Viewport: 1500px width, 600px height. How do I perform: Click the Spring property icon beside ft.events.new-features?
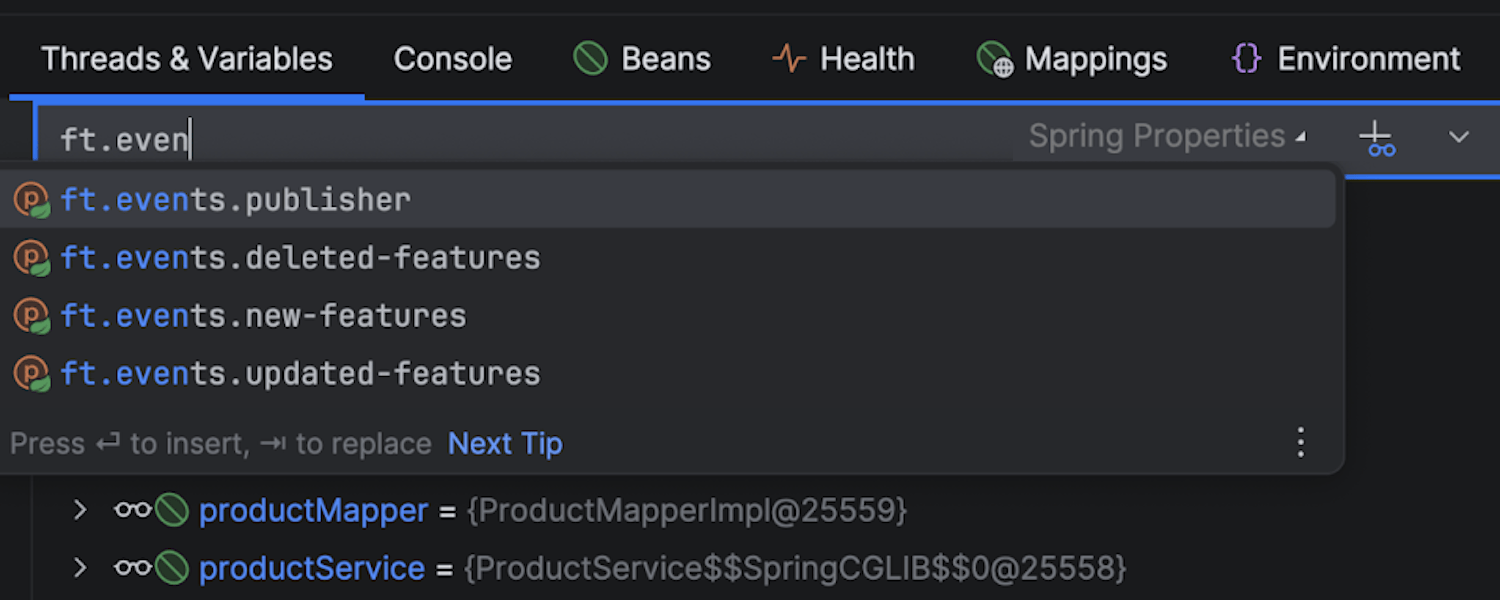click(32, 316)
